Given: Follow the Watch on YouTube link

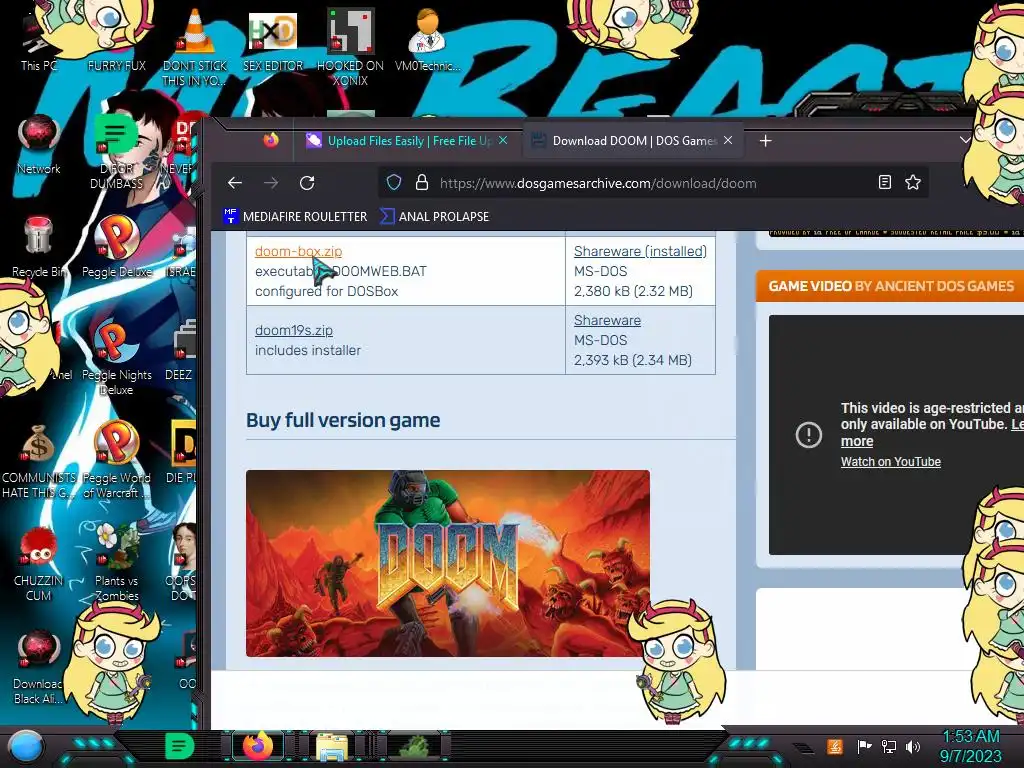Looking at the screenshot, I should (891, 462).
